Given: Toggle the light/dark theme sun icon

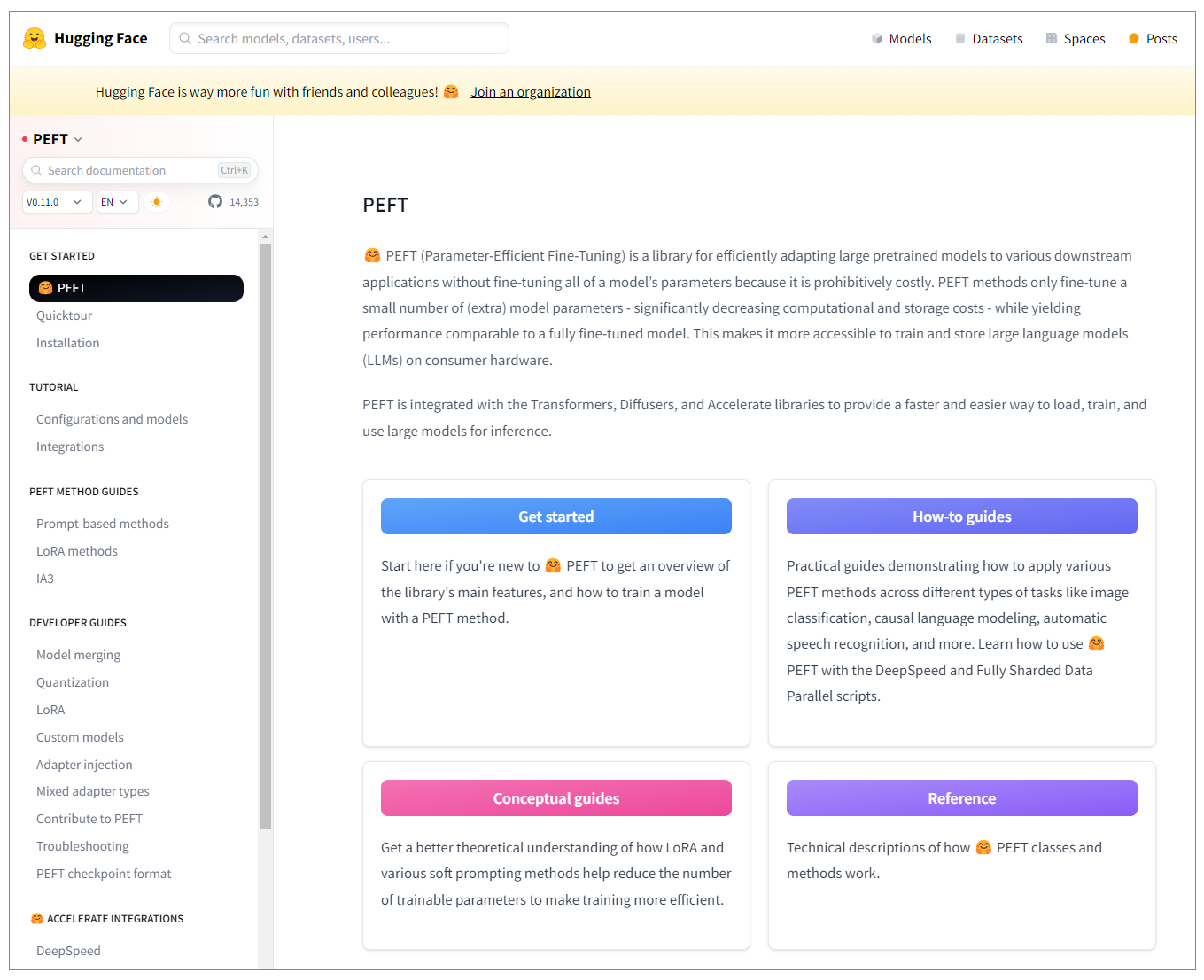Looking at the screenshot, I should [157, 202].
